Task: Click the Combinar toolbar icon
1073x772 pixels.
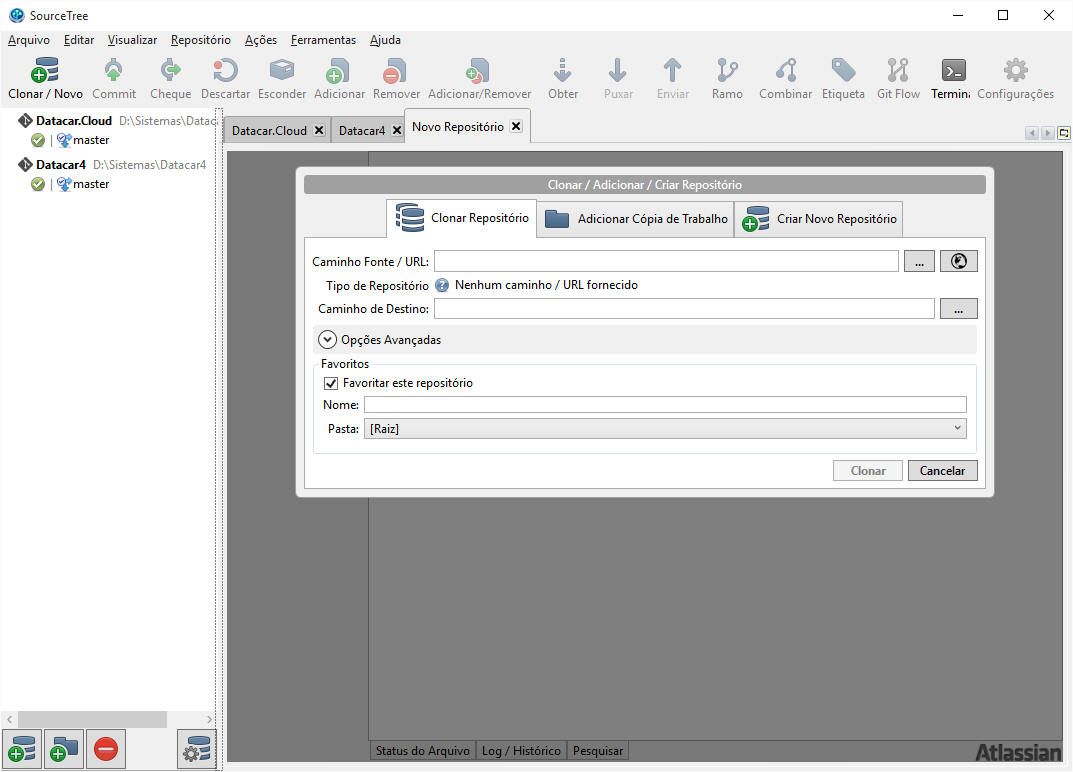Action: pyautogui.click(x=786, y=70)
